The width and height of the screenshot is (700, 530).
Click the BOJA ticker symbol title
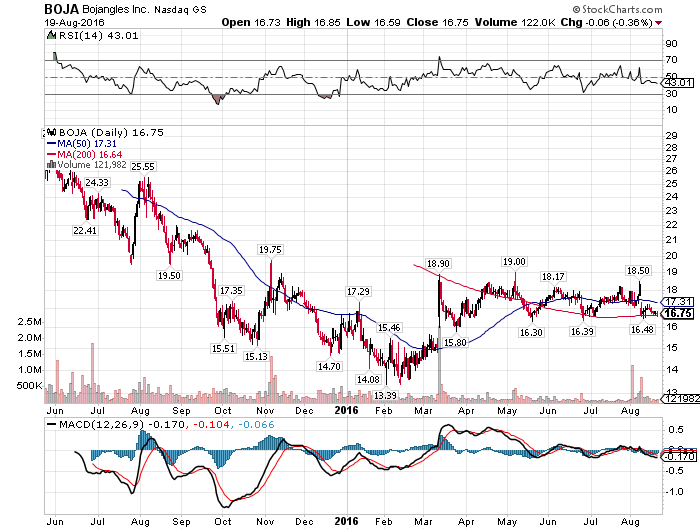click(62, 9)
